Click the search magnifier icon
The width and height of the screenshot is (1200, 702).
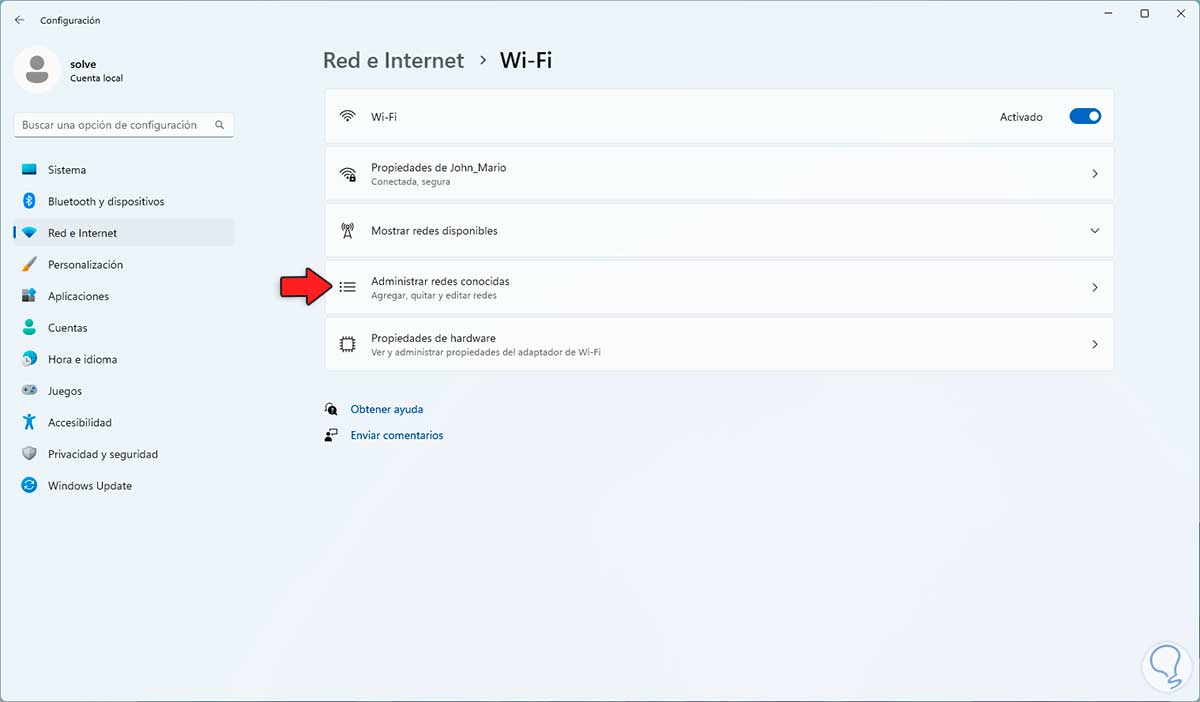(x=219, y=125)
